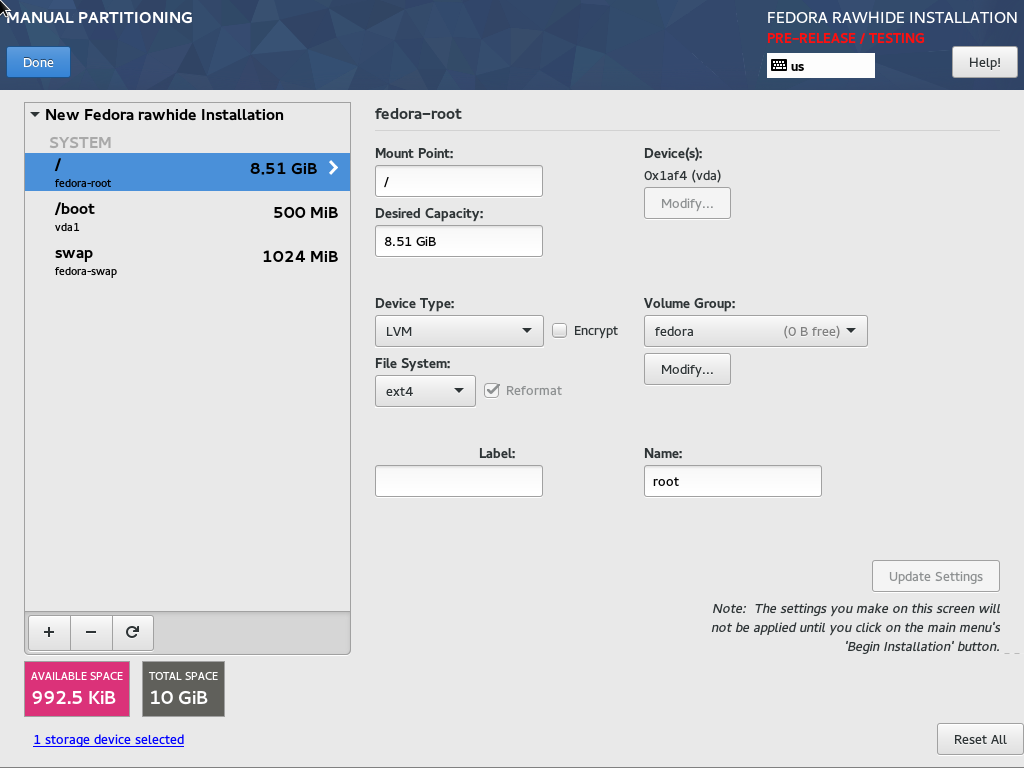1024x768 pixels.
Task: Click the remove mount point minus icon
Action: coord(91,632)
